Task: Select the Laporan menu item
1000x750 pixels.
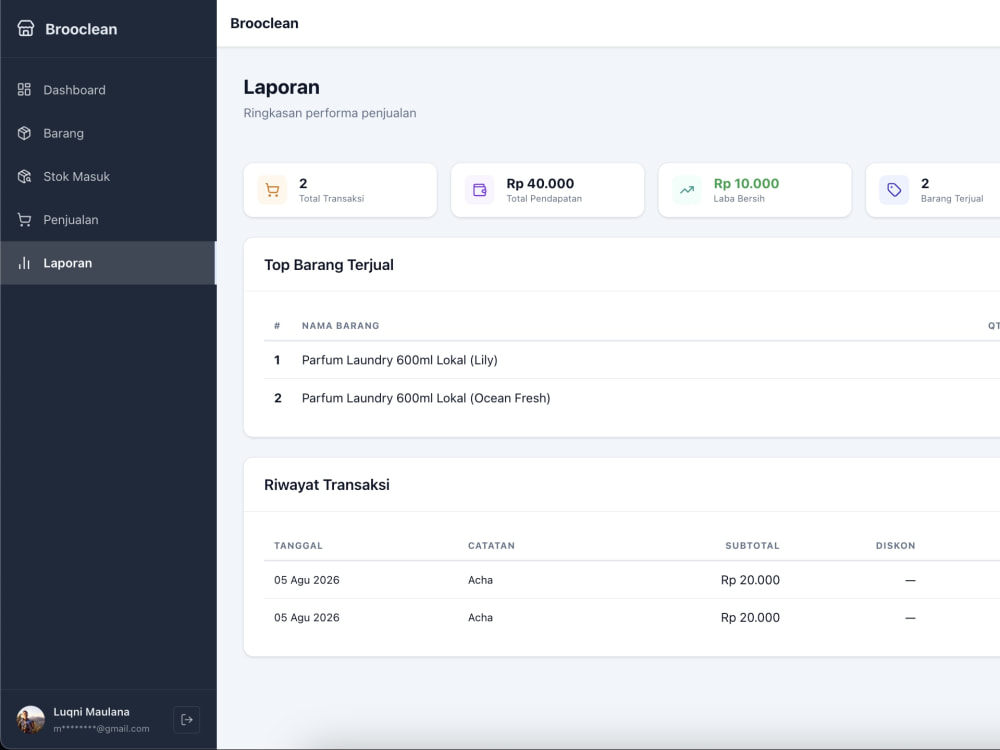Action: tap(108, 263)
